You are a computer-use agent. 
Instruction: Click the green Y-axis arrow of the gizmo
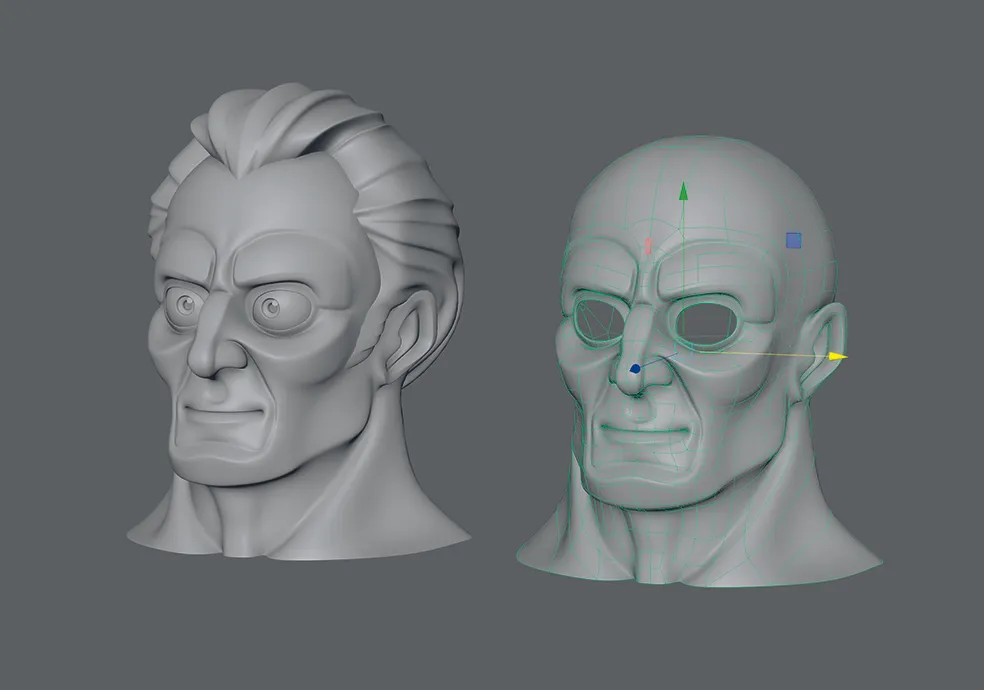click(x=683, y=191)
